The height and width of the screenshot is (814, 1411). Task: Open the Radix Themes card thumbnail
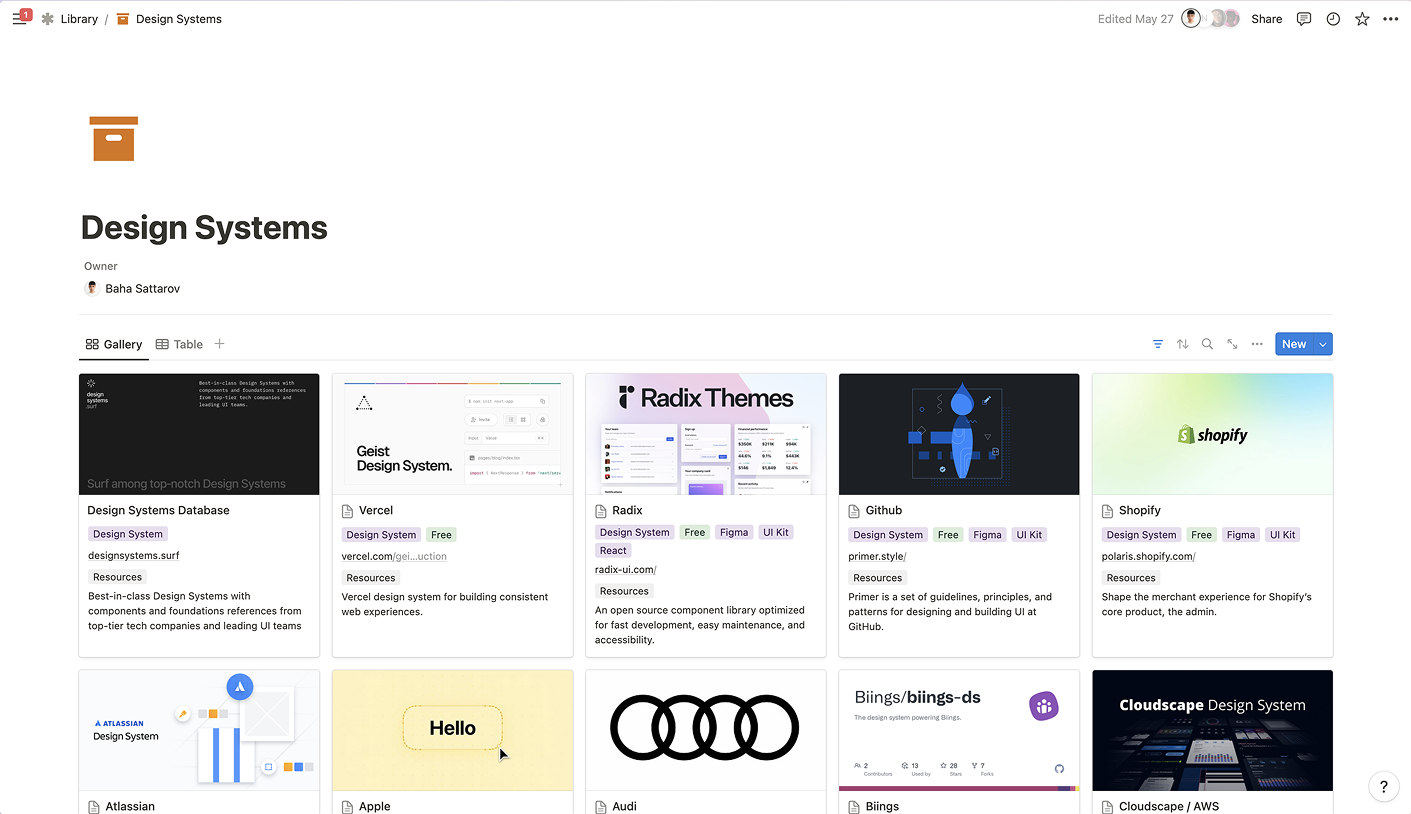coord(705,434)
